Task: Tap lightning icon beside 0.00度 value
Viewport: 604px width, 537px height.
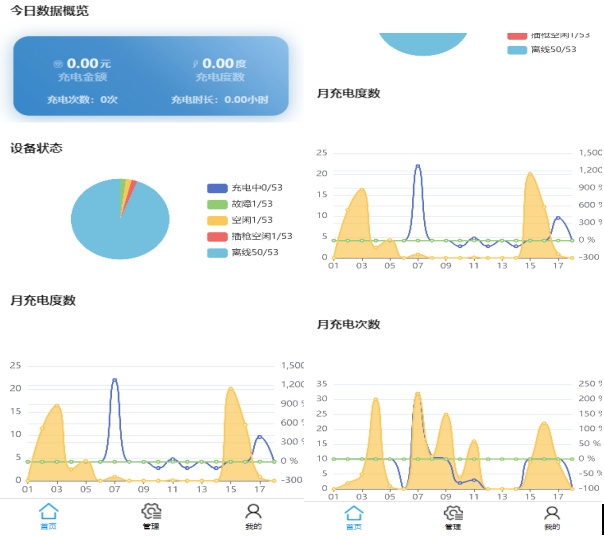Action: pyautogui.click(x=196, y=64)
